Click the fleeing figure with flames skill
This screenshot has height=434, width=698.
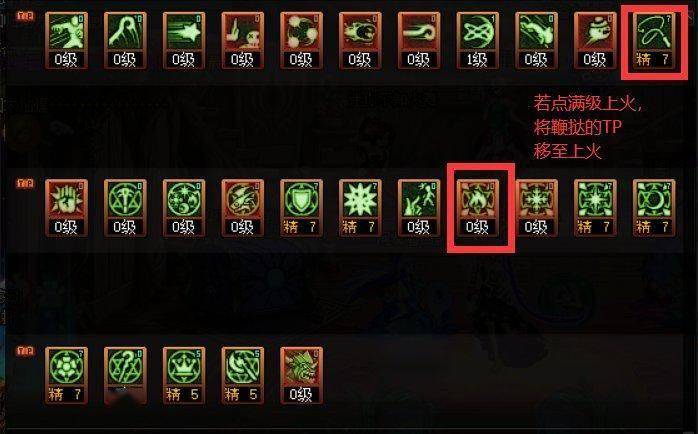tap(419, 208)
